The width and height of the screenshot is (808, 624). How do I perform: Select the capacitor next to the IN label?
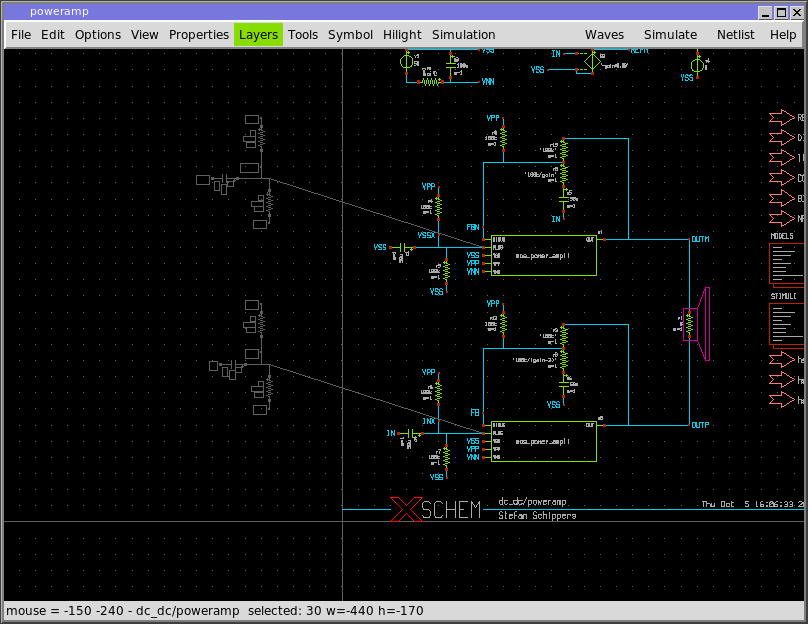(410, 433)
